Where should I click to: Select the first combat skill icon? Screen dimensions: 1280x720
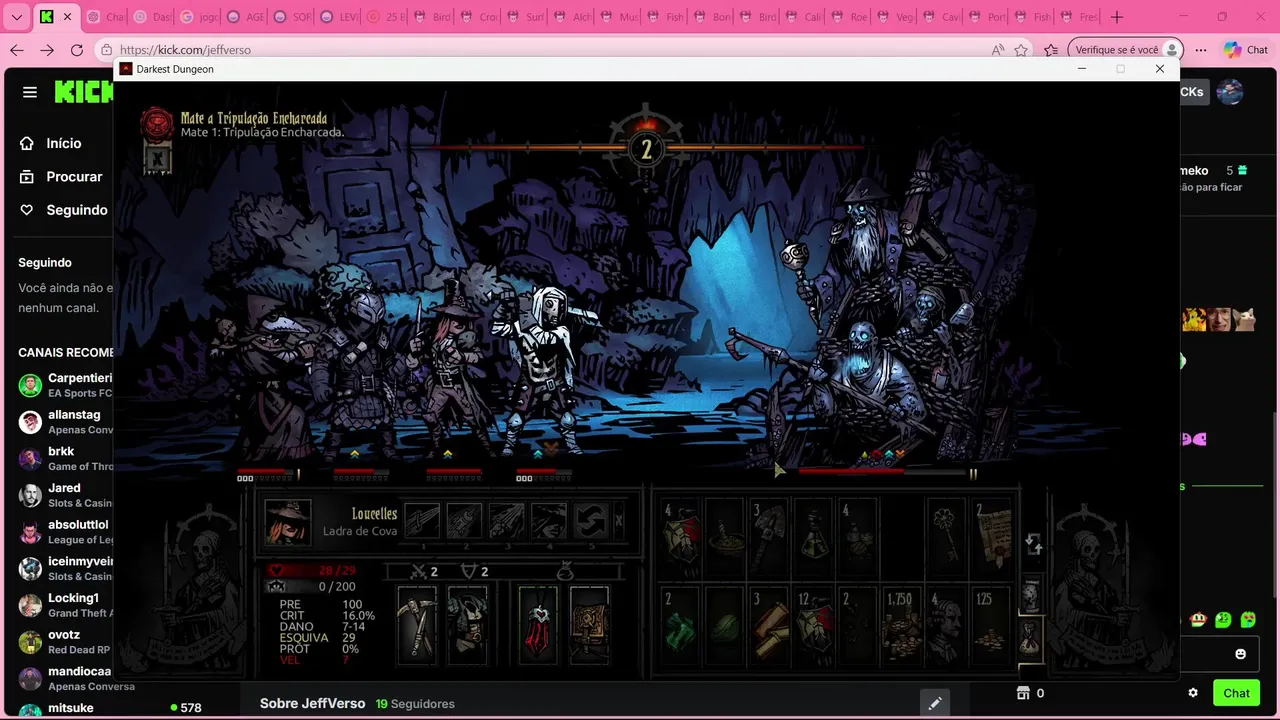pyautogui.click(x=422, y=521)
